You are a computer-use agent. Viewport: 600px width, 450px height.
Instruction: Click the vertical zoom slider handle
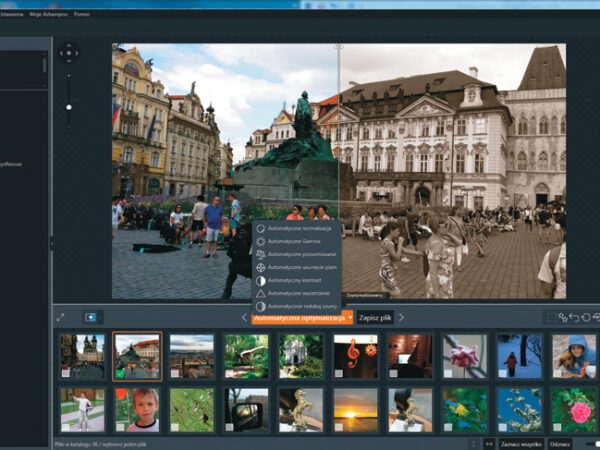68,107
